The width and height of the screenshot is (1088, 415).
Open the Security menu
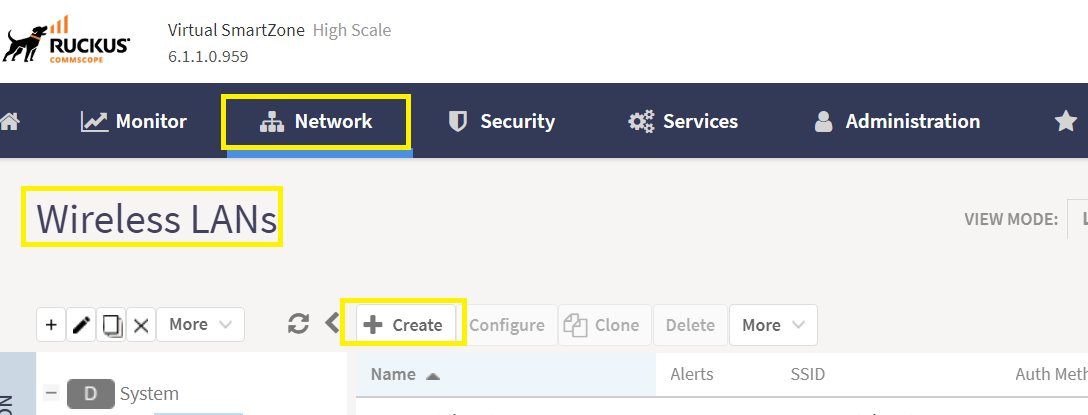[502, 121]
